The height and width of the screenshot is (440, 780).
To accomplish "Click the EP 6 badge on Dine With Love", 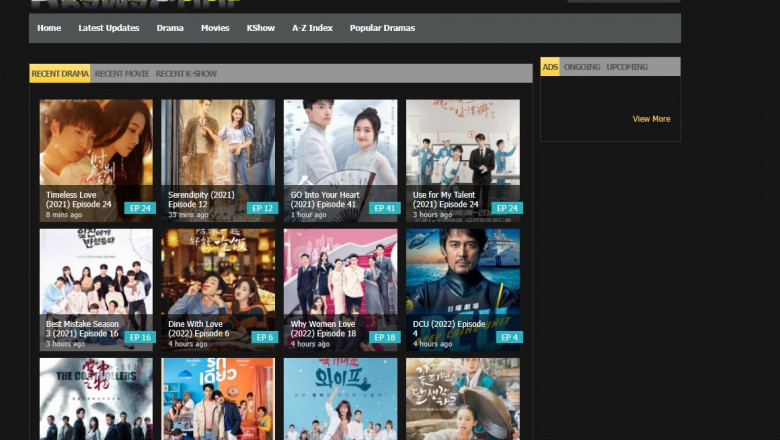I will (264, 338).
